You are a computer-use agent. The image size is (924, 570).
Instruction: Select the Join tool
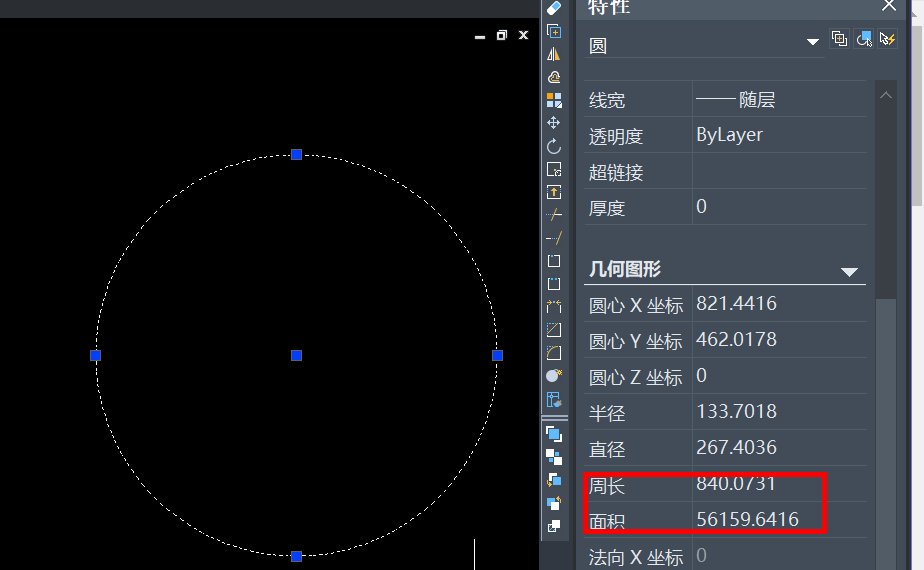point(554,307)
